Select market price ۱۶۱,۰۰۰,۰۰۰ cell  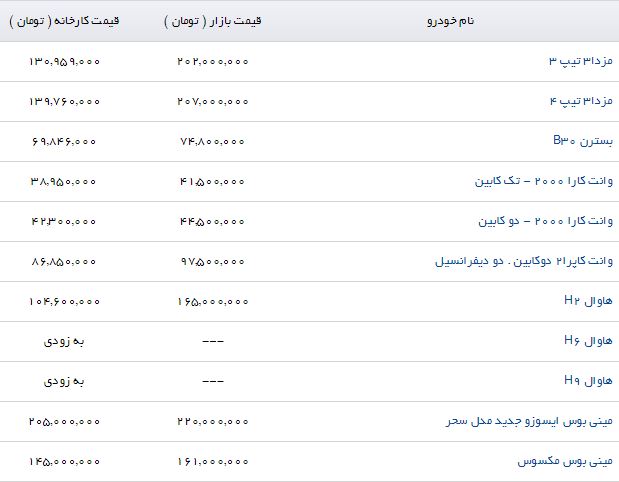pyautogui.click(x=213, y=461)
